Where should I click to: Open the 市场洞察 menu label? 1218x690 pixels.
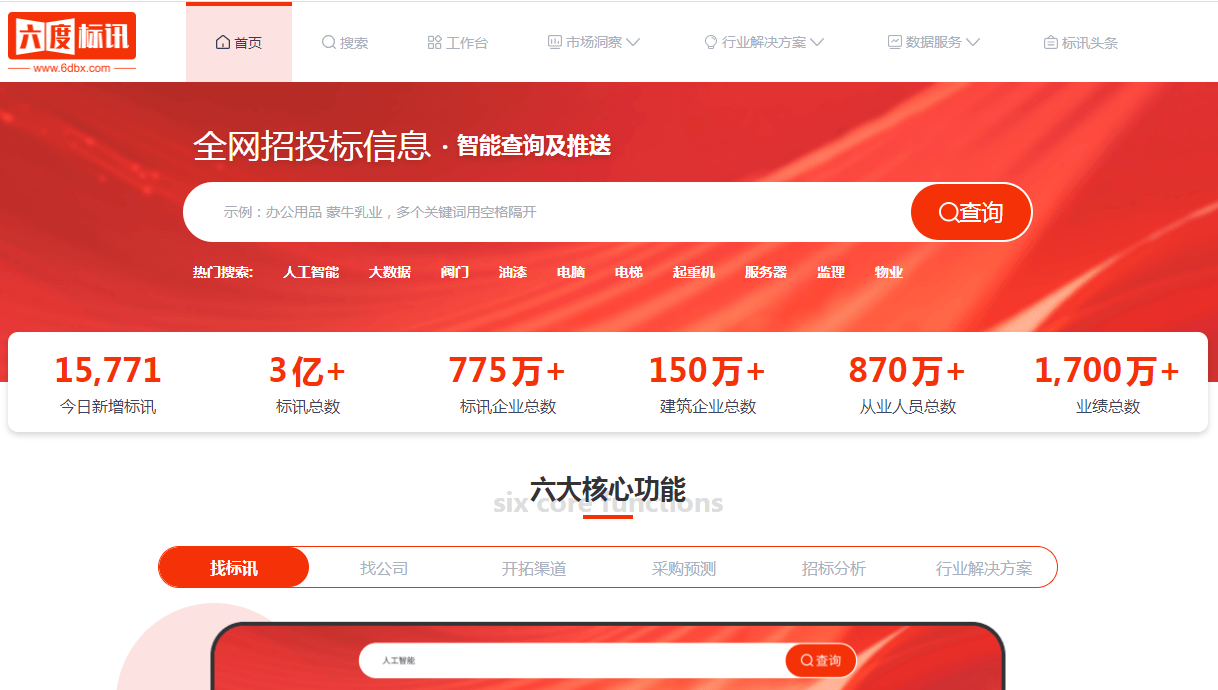point(593,42)
